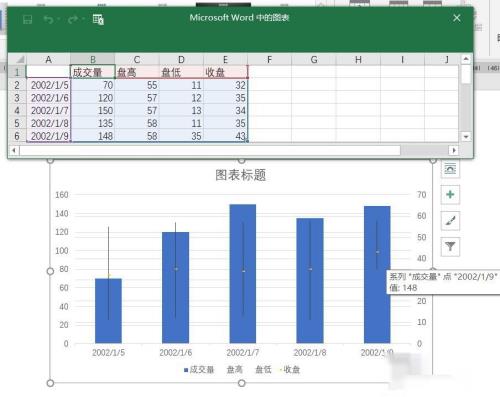Select the 2002/1/7 volume bar

[243, 274]
